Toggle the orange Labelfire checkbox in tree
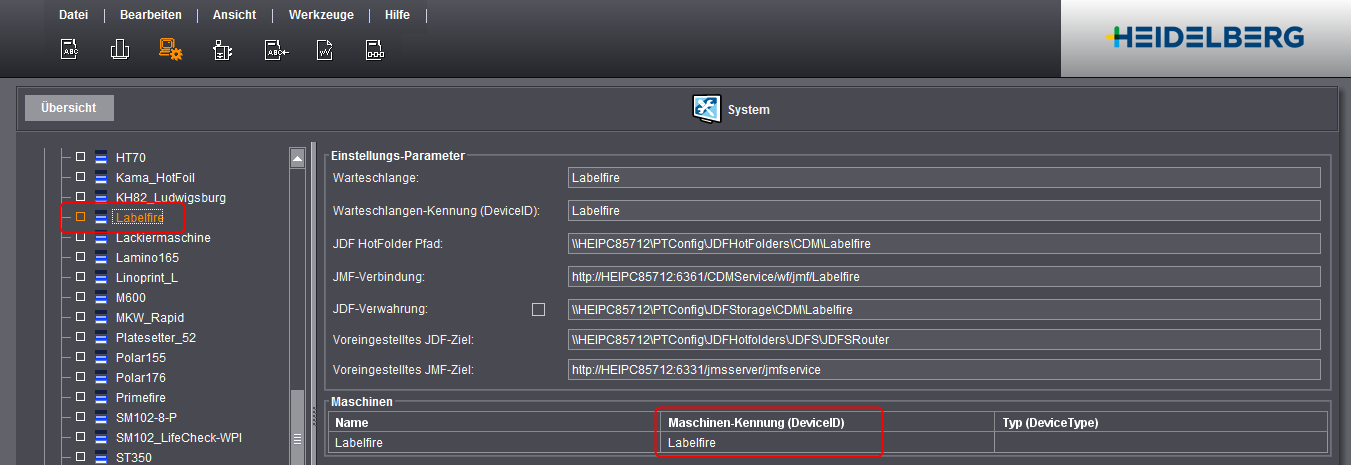 coord(81,218)
